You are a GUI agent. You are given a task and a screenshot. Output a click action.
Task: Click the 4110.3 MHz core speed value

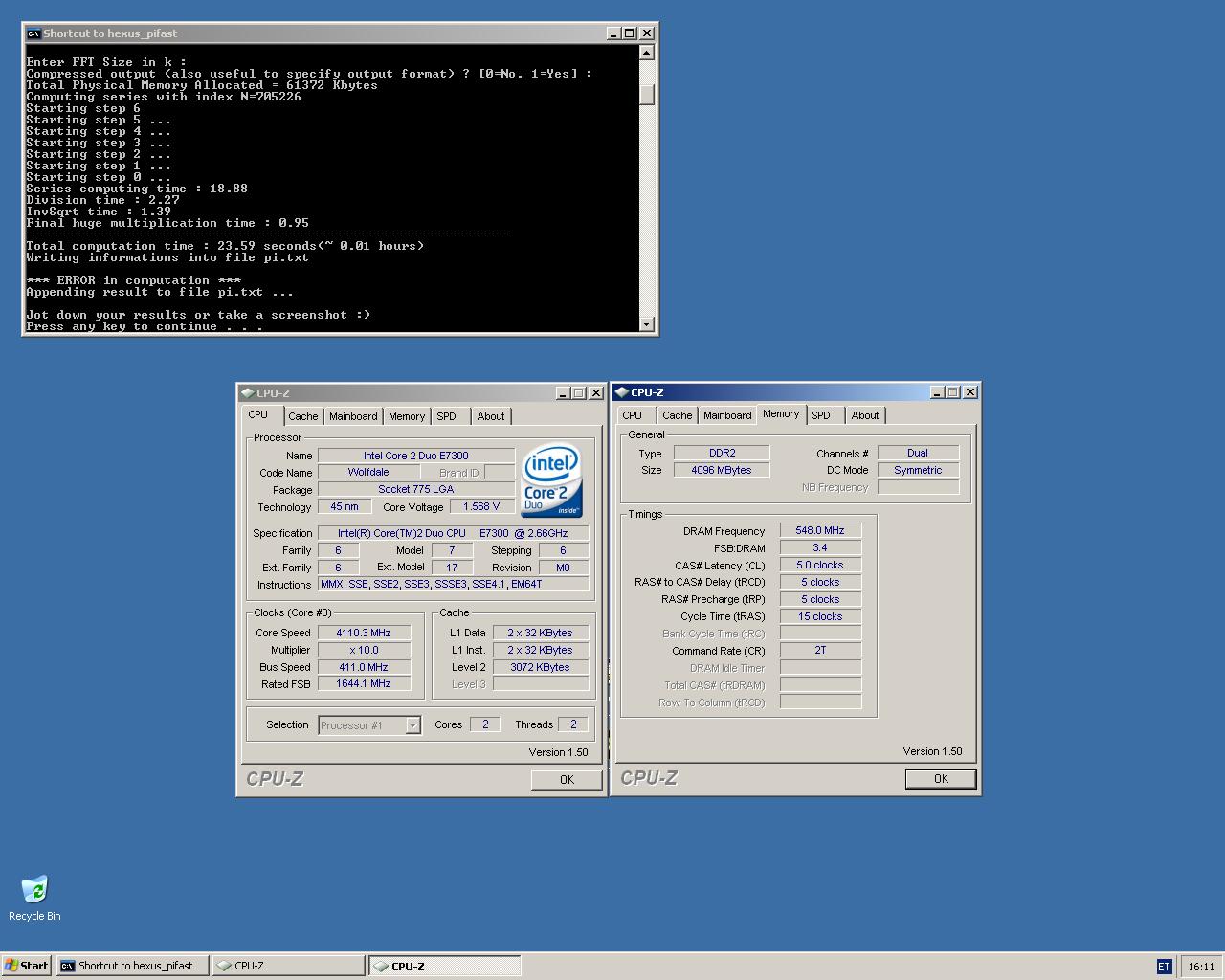(364, 633)
